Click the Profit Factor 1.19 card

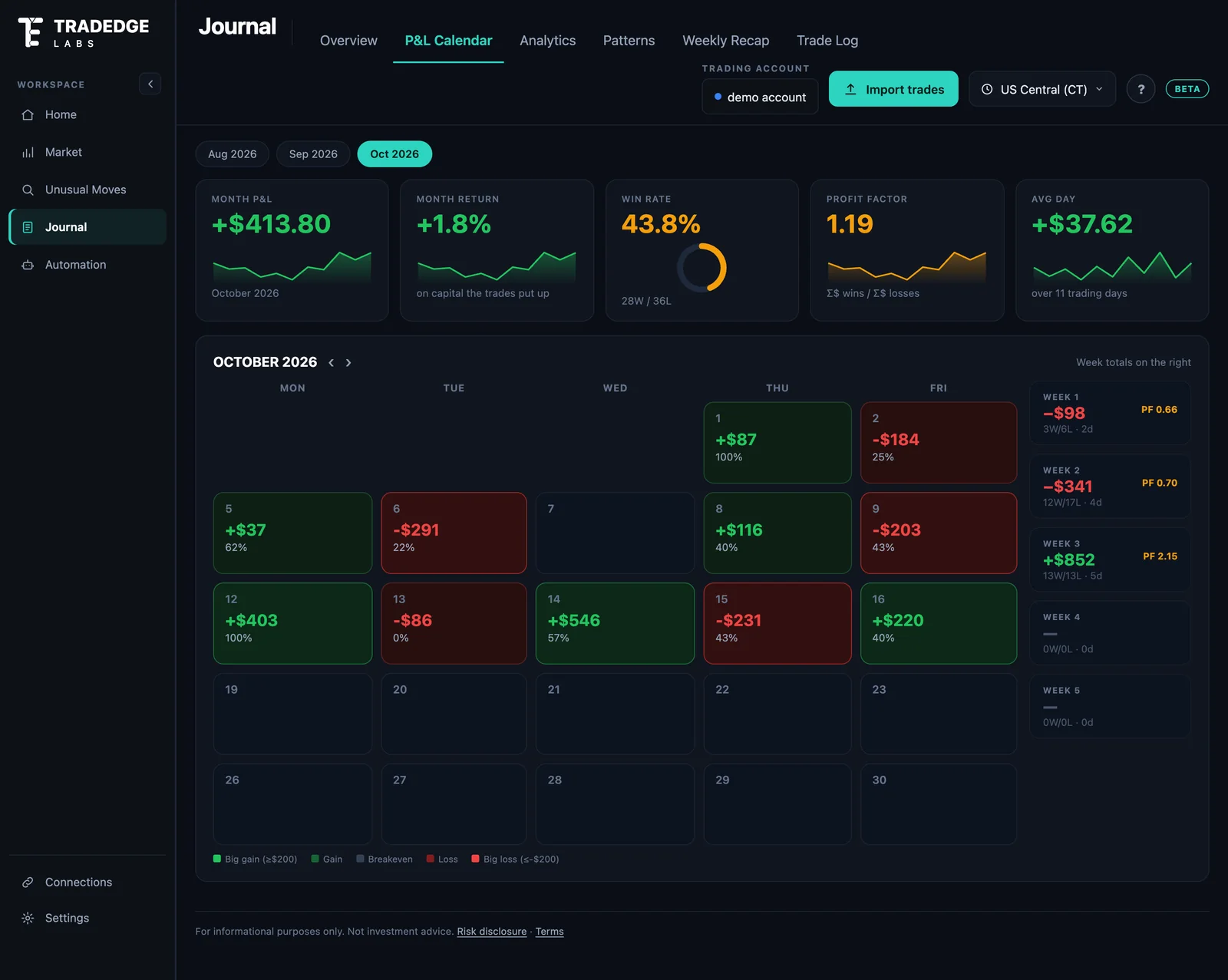pos(907,250)
